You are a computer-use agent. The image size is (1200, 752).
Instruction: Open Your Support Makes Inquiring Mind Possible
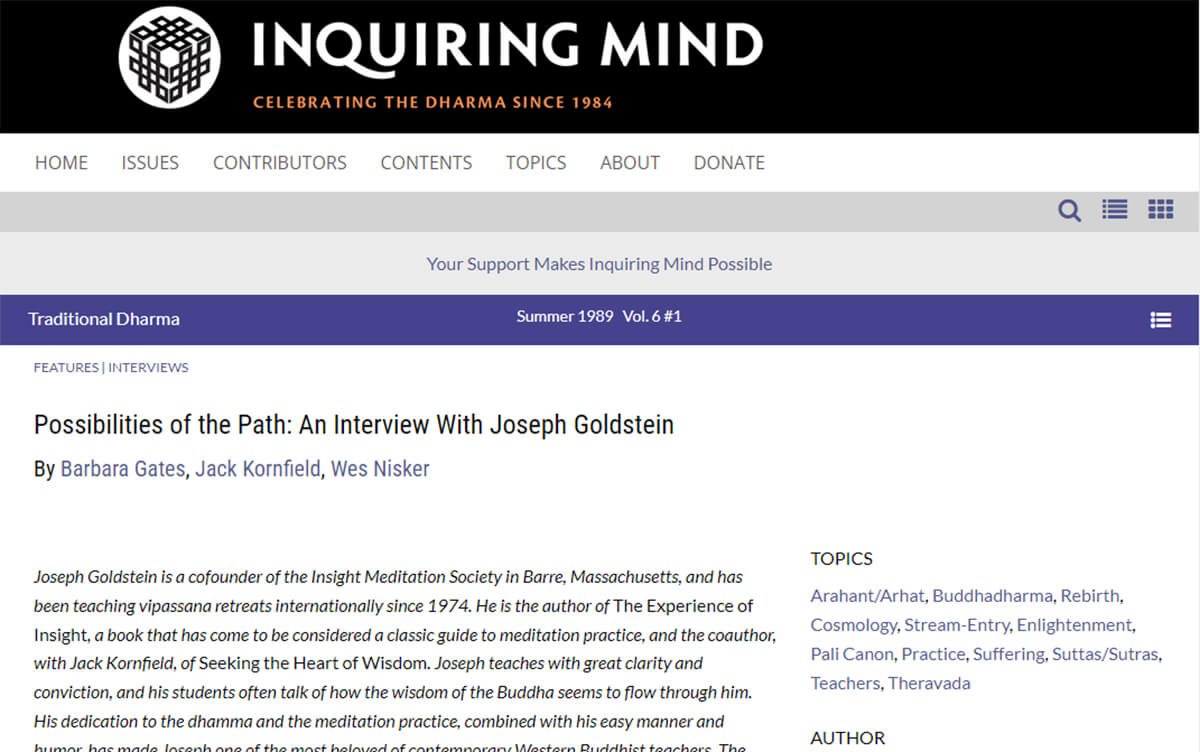[599, 264]
